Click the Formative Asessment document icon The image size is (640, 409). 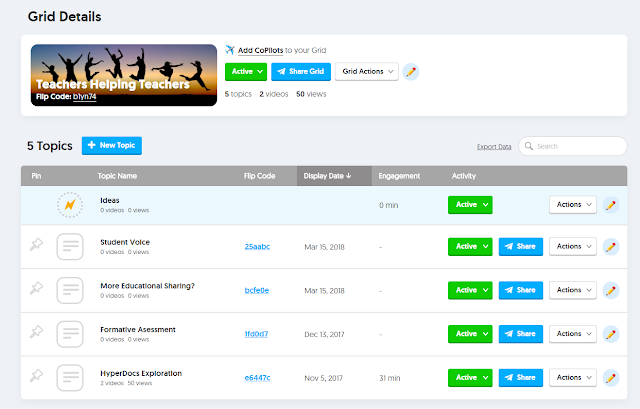pos(70,334)
